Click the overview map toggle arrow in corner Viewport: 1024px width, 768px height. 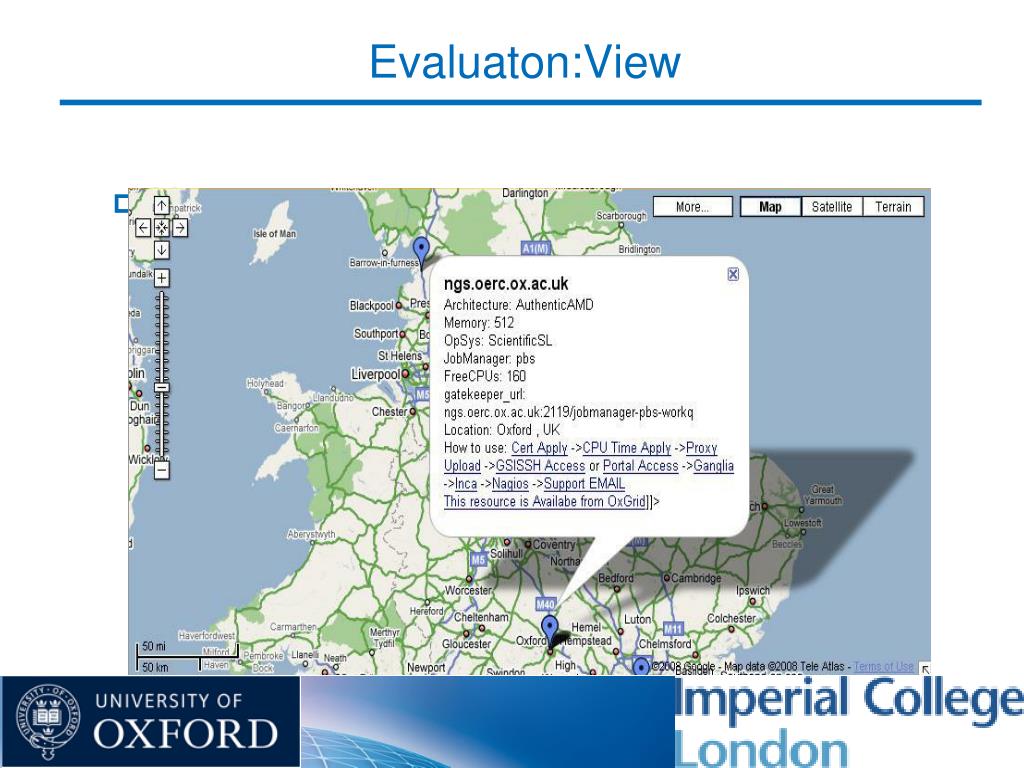925,669
